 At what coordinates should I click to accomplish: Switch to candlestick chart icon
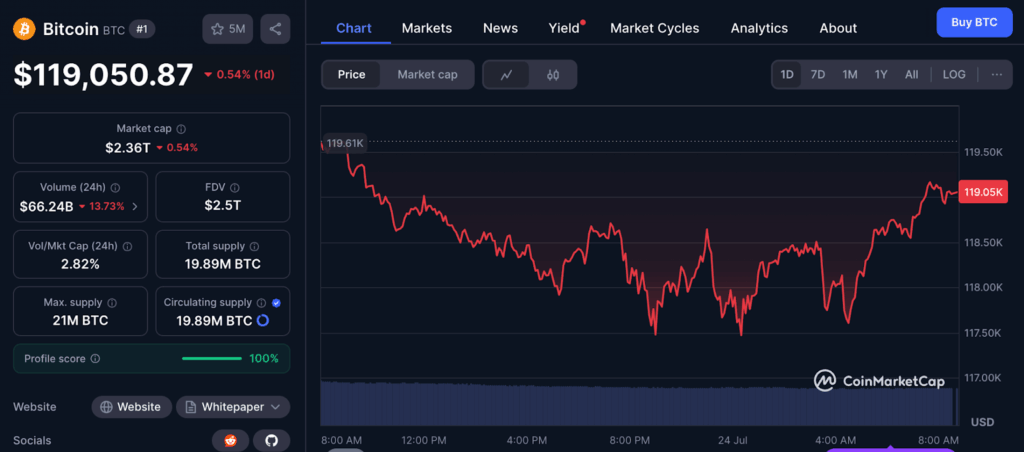(x=553, y=75)
